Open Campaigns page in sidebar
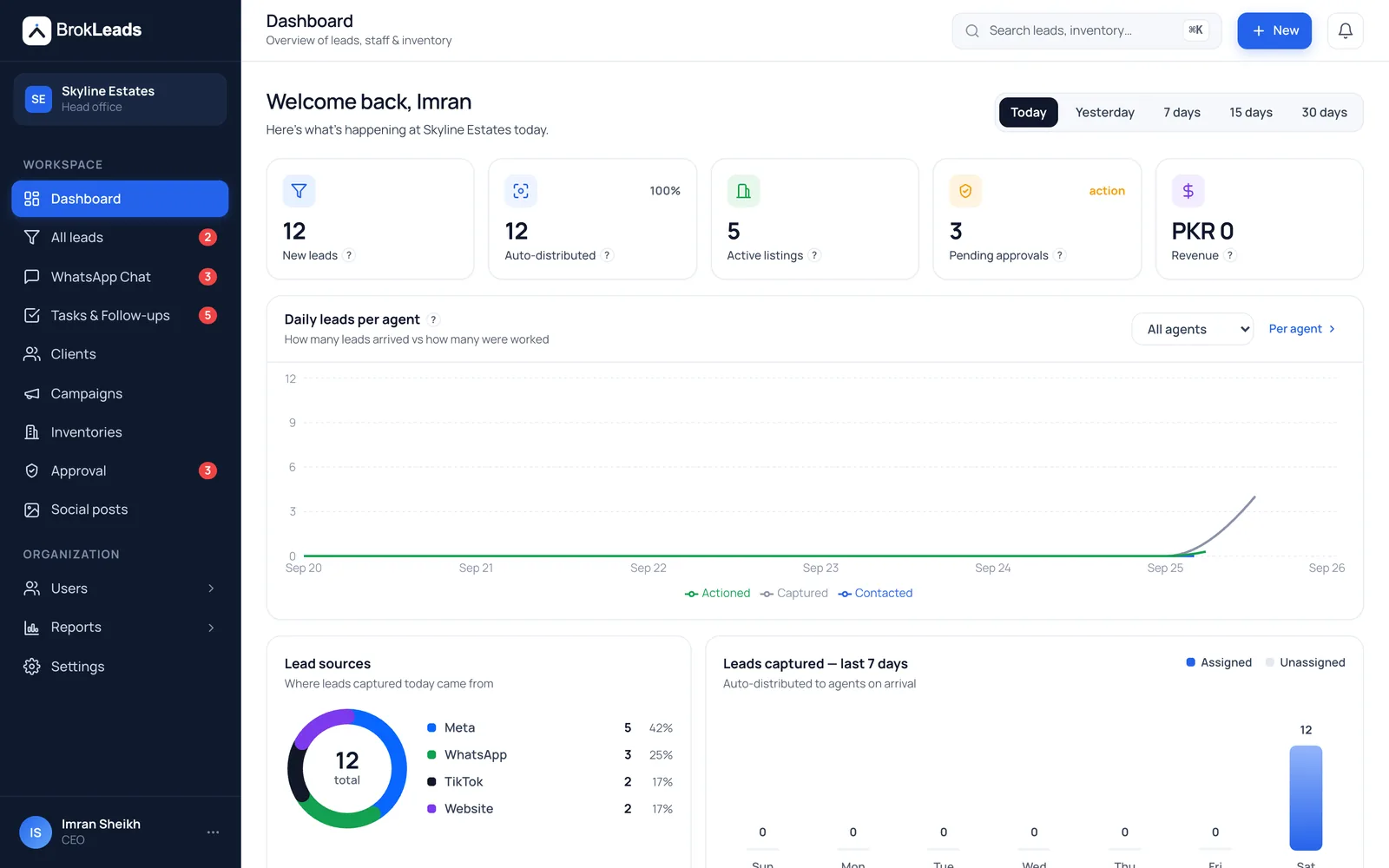The width and height of the screenshot is (1389, 868). (120, 393)
